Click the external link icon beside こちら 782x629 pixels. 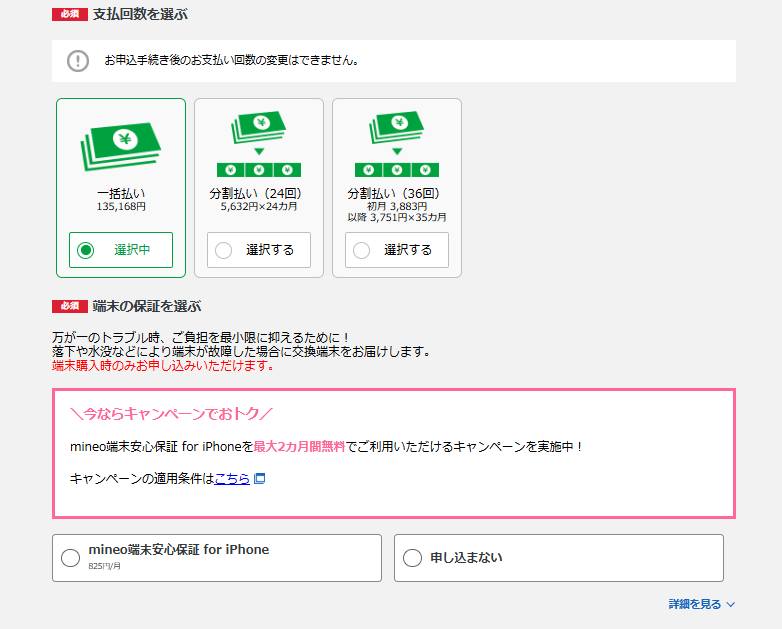point(259,479)
